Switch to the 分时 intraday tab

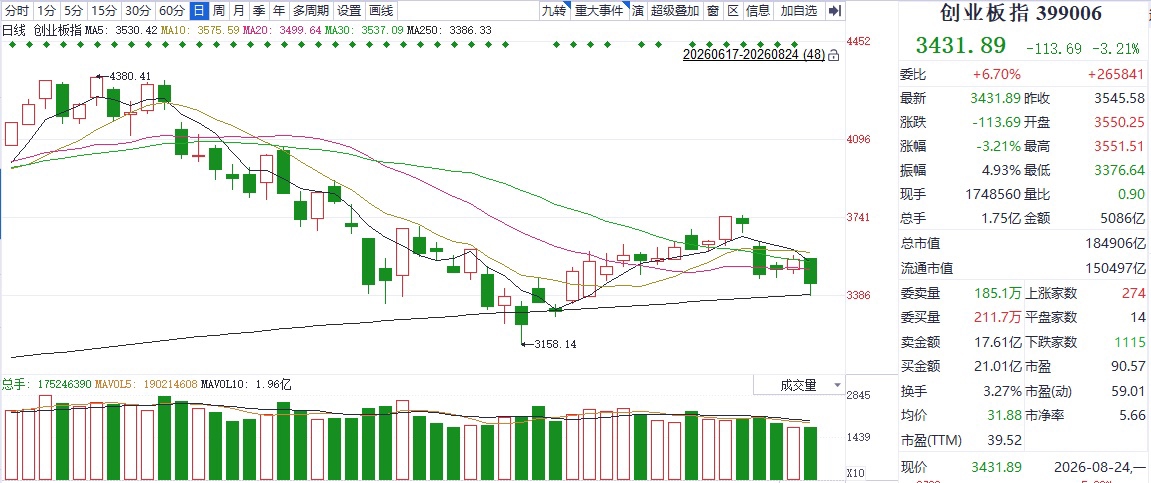pyautogui.click(x=17, y=10)
